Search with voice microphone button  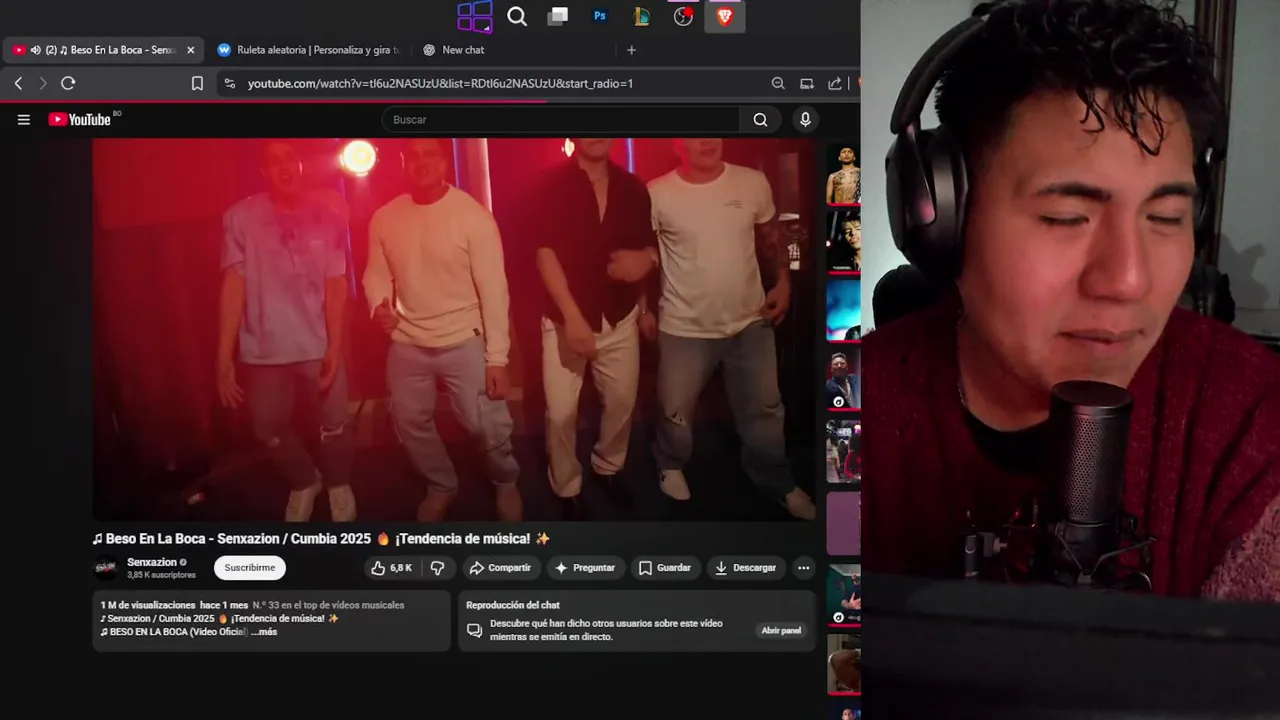click(805, 120)
